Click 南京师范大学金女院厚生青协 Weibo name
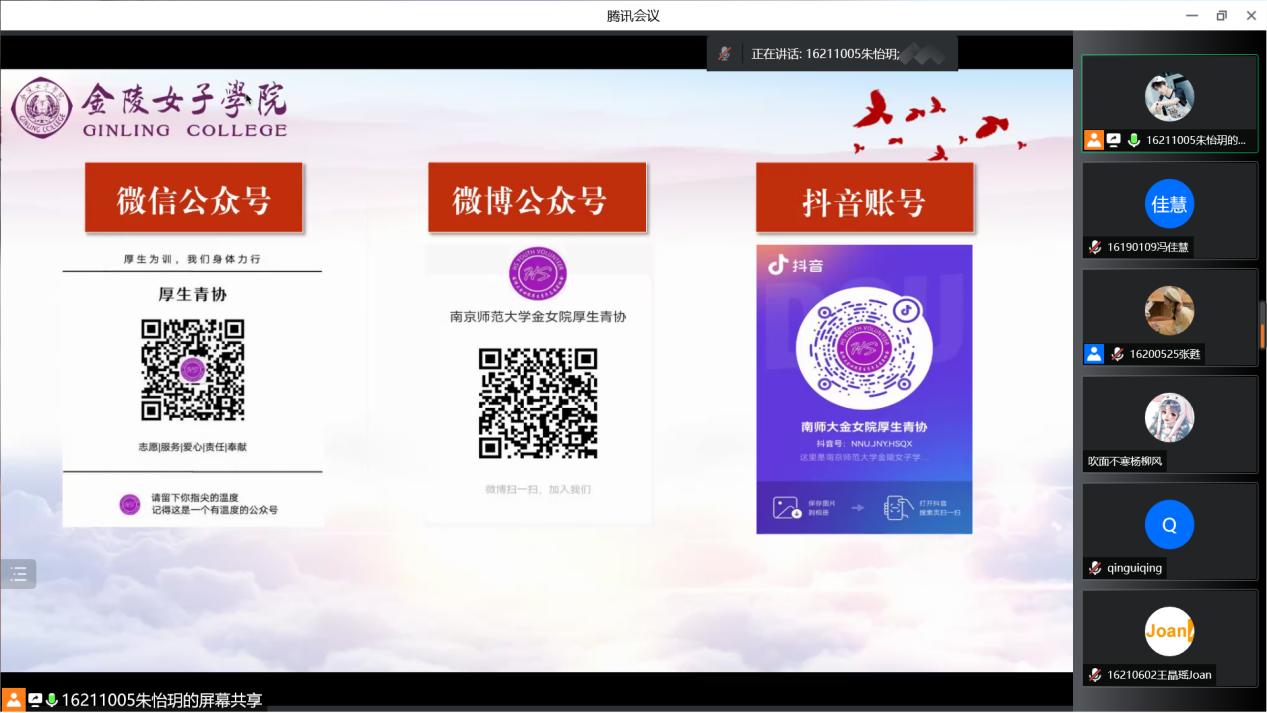 [538, 317]
